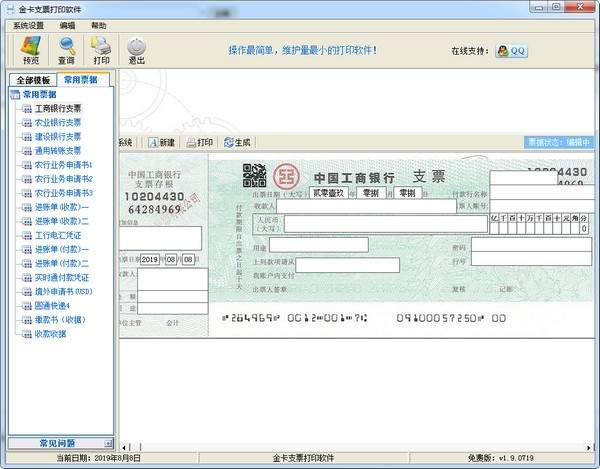Click the 打印 printer icon in main toolbar
The image size is (600, 469).
coord(101,49)
